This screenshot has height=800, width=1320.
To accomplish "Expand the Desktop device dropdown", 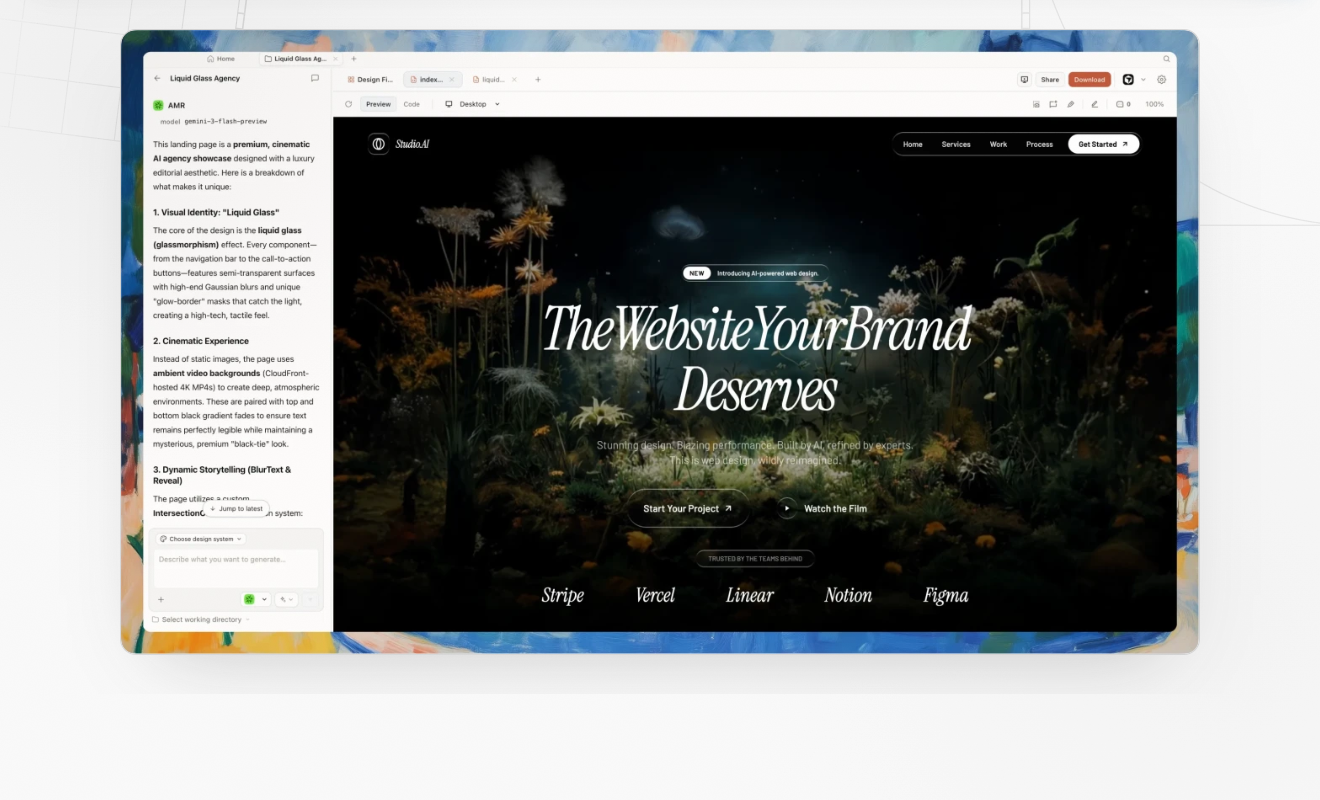I will coord(472,104).
